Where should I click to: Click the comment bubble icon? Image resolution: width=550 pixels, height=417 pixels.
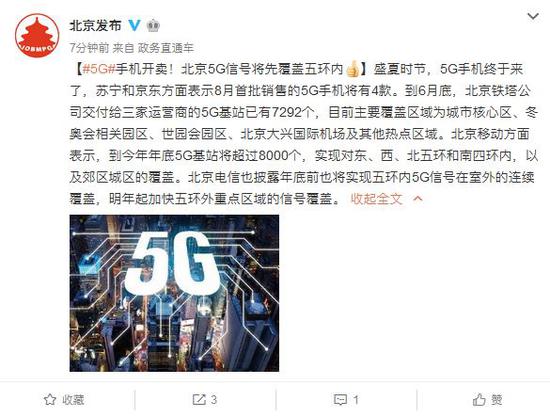340,399
